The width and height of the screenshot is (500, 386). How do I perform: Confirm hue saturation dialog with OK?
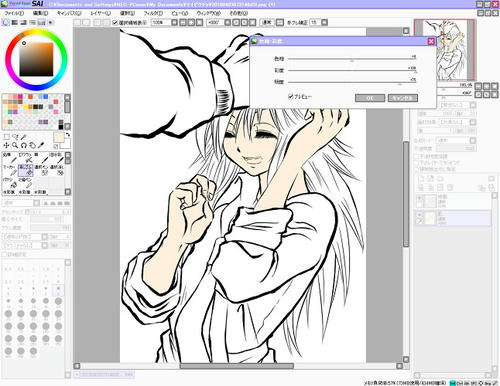[370, 98]
